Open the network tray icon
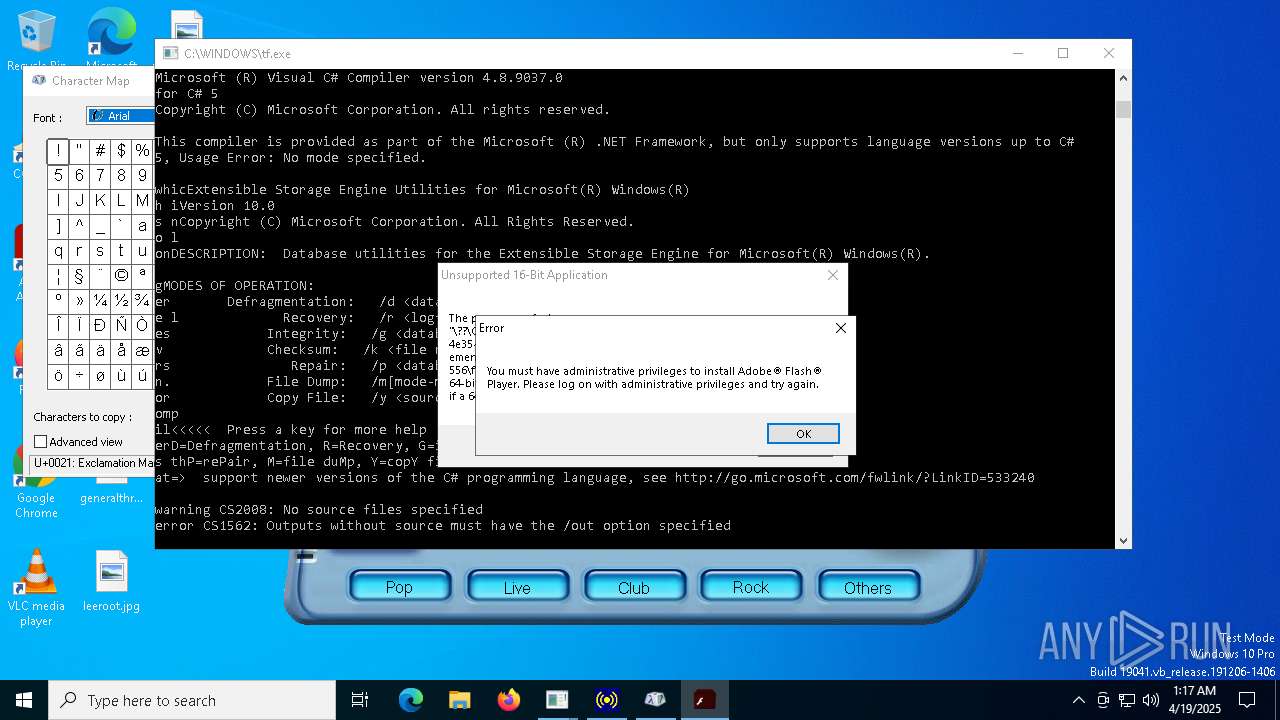Screen dimensions: 1280x720 pos(1127,700)
